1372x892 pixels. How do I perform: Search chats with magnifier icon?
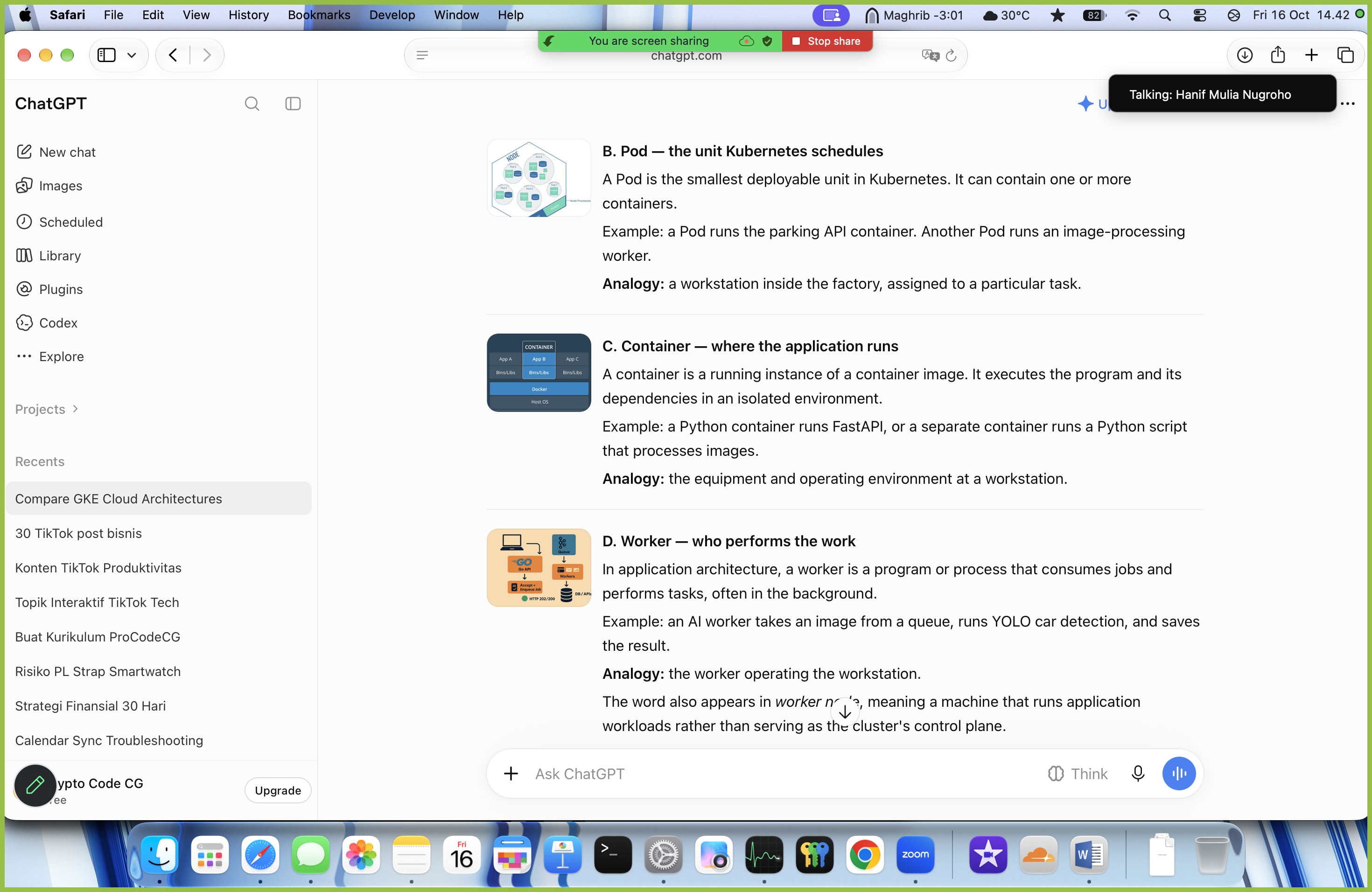[252, 104]
